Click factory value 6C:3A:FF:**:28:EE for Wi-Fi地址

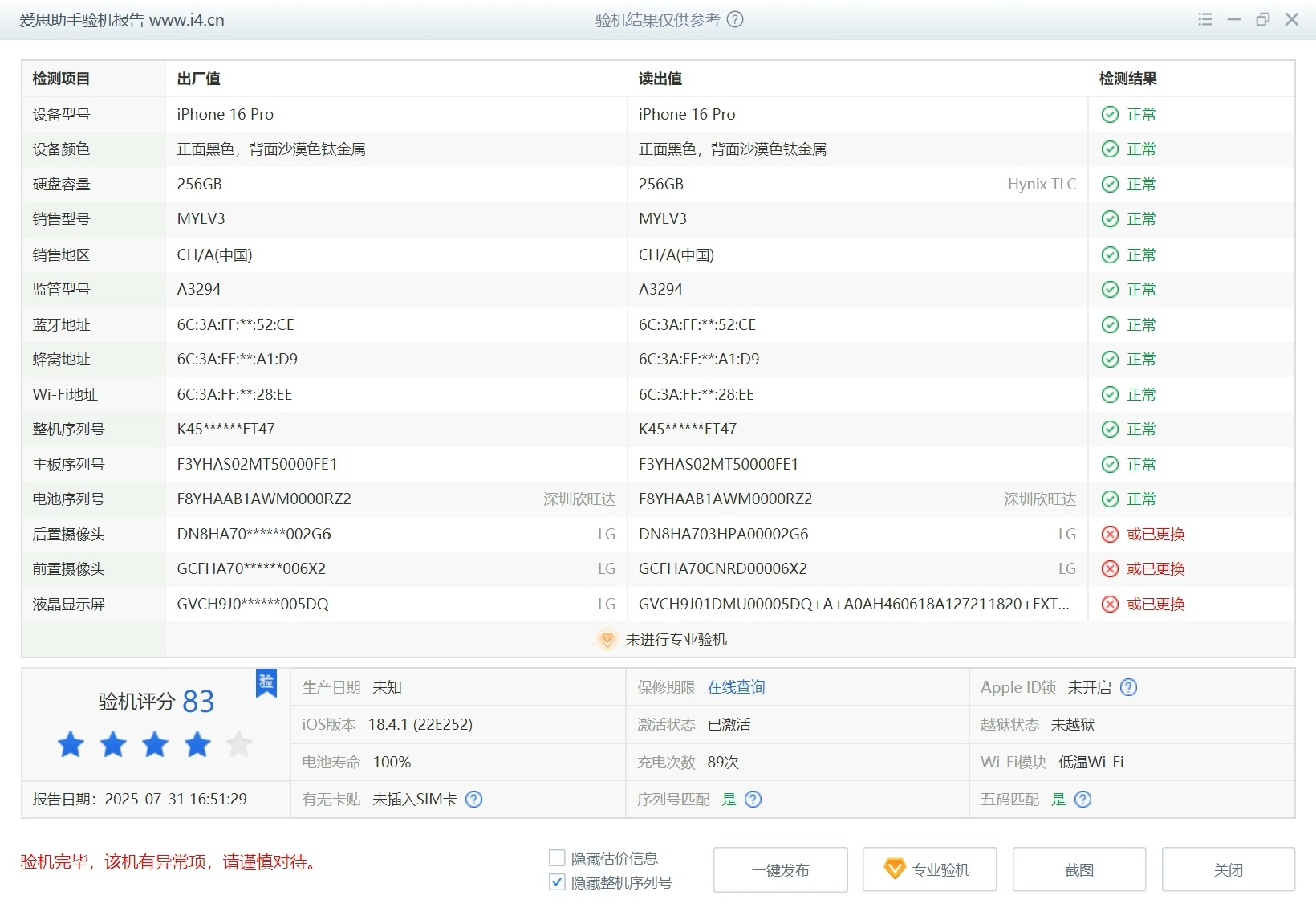pyautogui.click(x=235, y=395)
